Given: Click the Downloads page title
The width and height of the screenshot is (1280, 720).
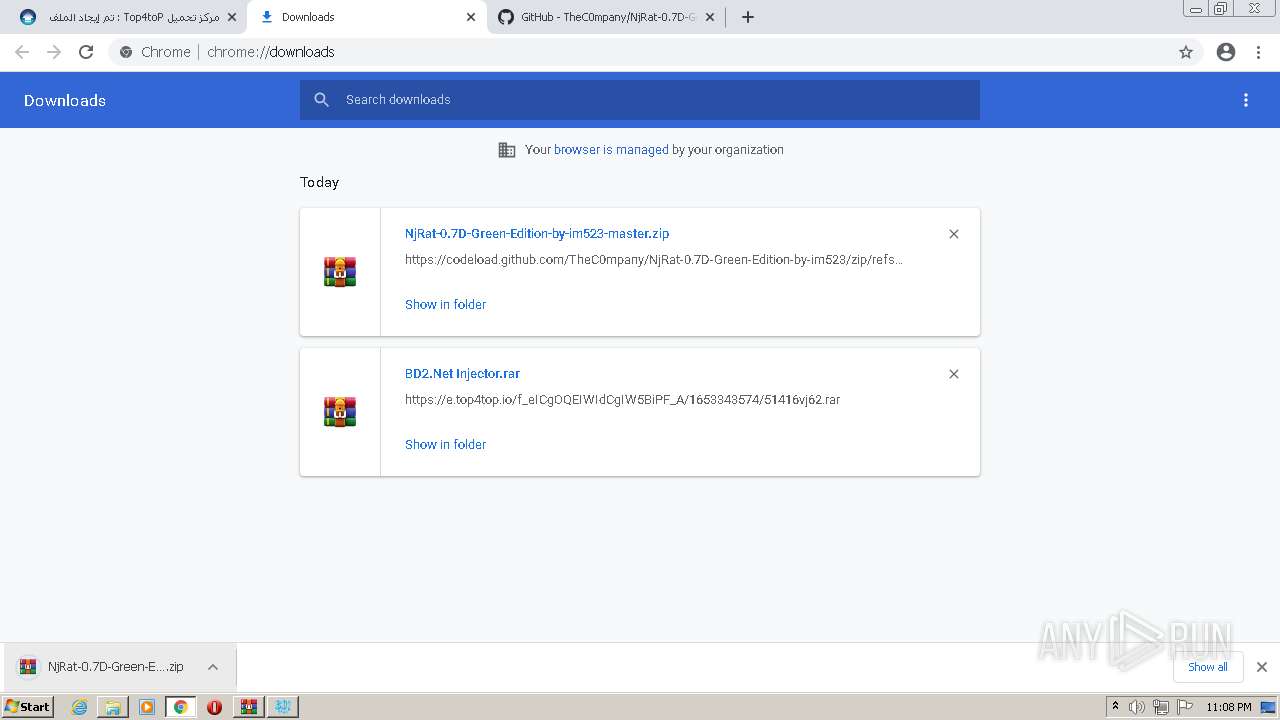Looking at the screenshot, I should pos(65,100).
